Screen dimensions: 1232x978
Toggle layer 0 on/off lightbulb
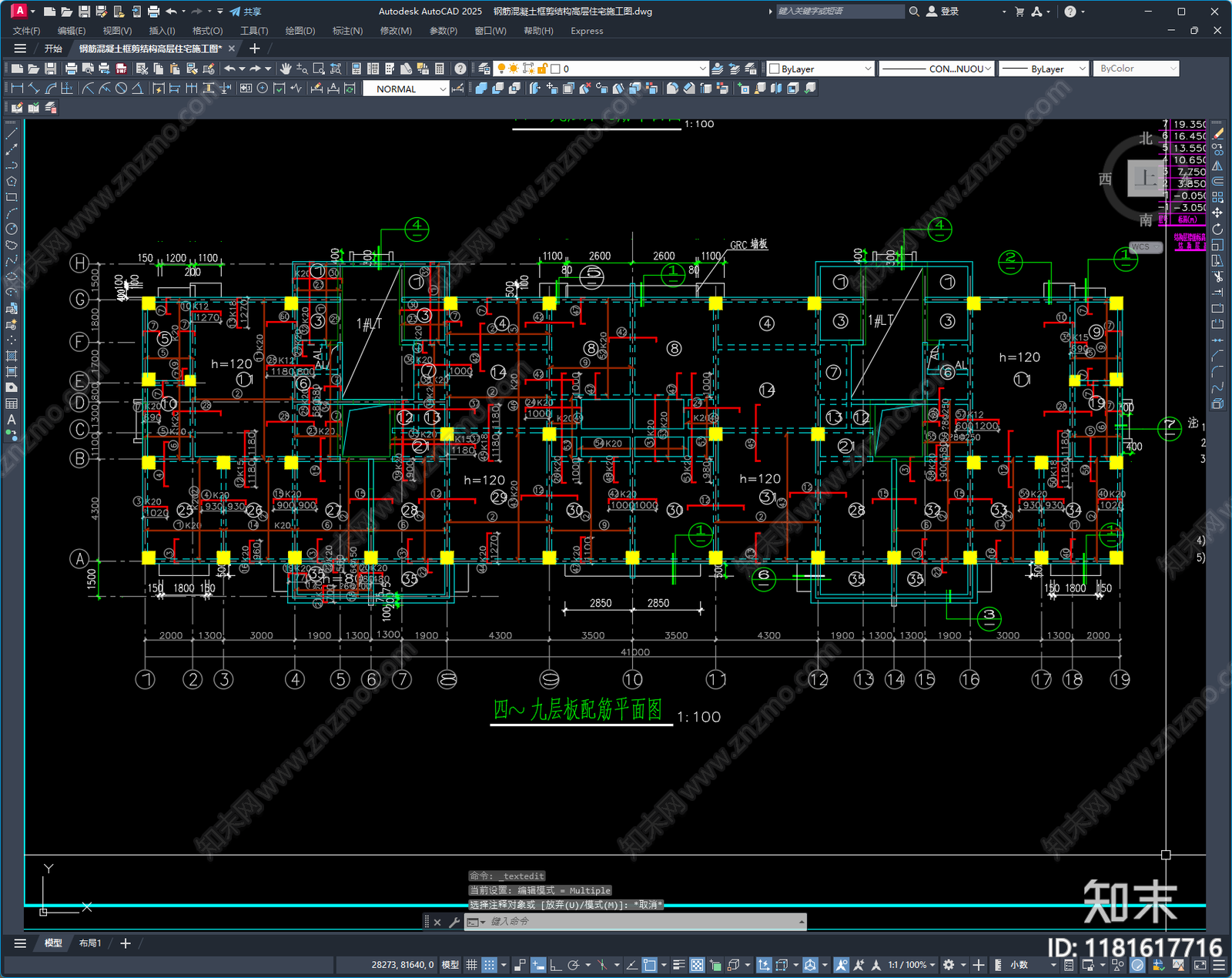click(x=502, y=69)
